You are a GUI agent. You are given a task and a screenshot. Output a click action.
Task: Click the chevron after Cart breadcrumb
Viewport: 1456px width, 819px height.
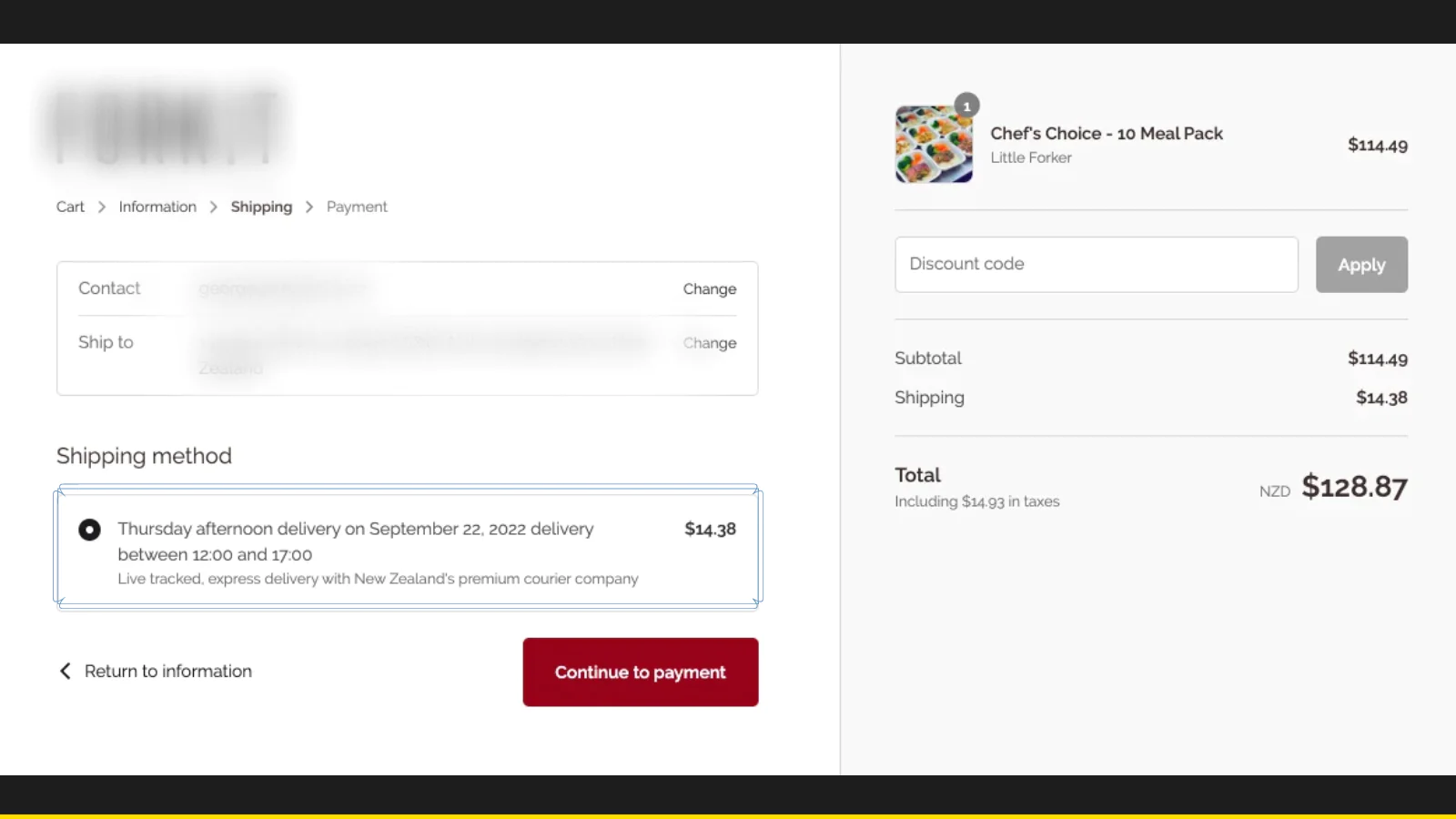pyautogui.click(x=101, y=207)
